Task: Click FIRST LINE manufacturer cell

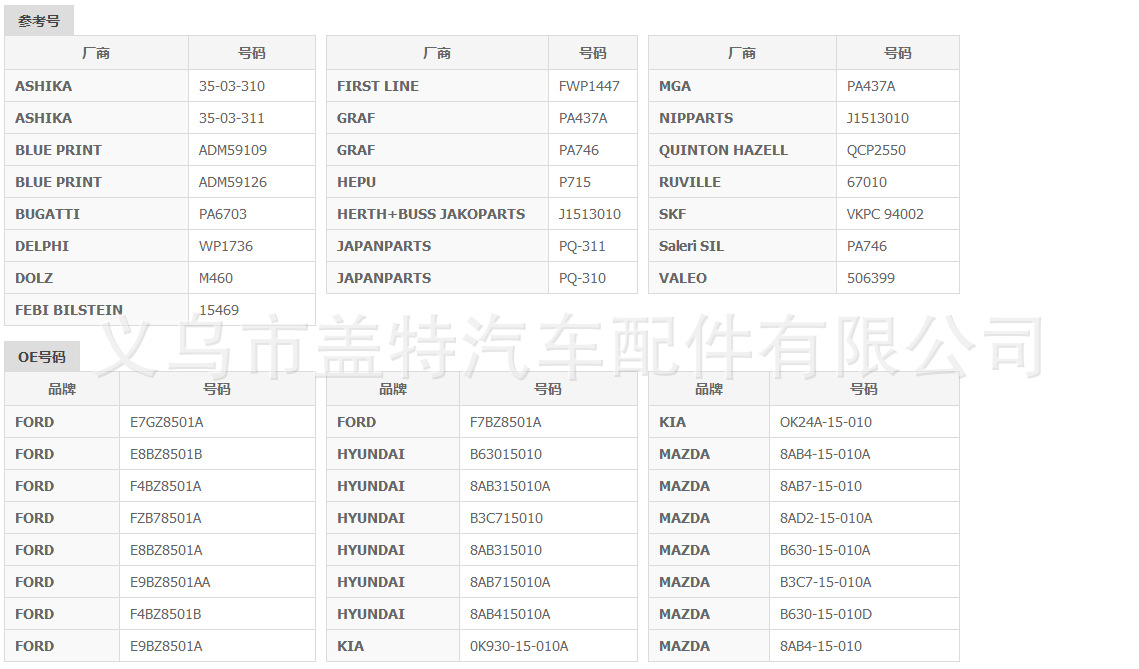Action: point(437,86)
